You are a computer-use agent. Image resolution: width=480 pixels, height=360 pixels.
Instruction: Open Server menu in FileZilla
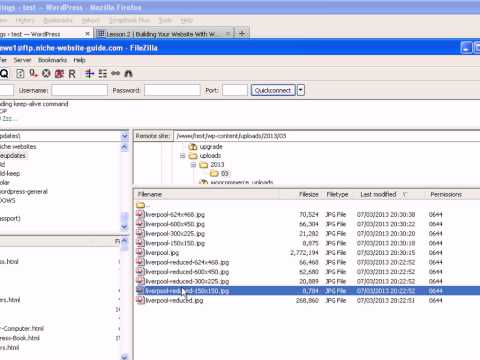point(22,60)
